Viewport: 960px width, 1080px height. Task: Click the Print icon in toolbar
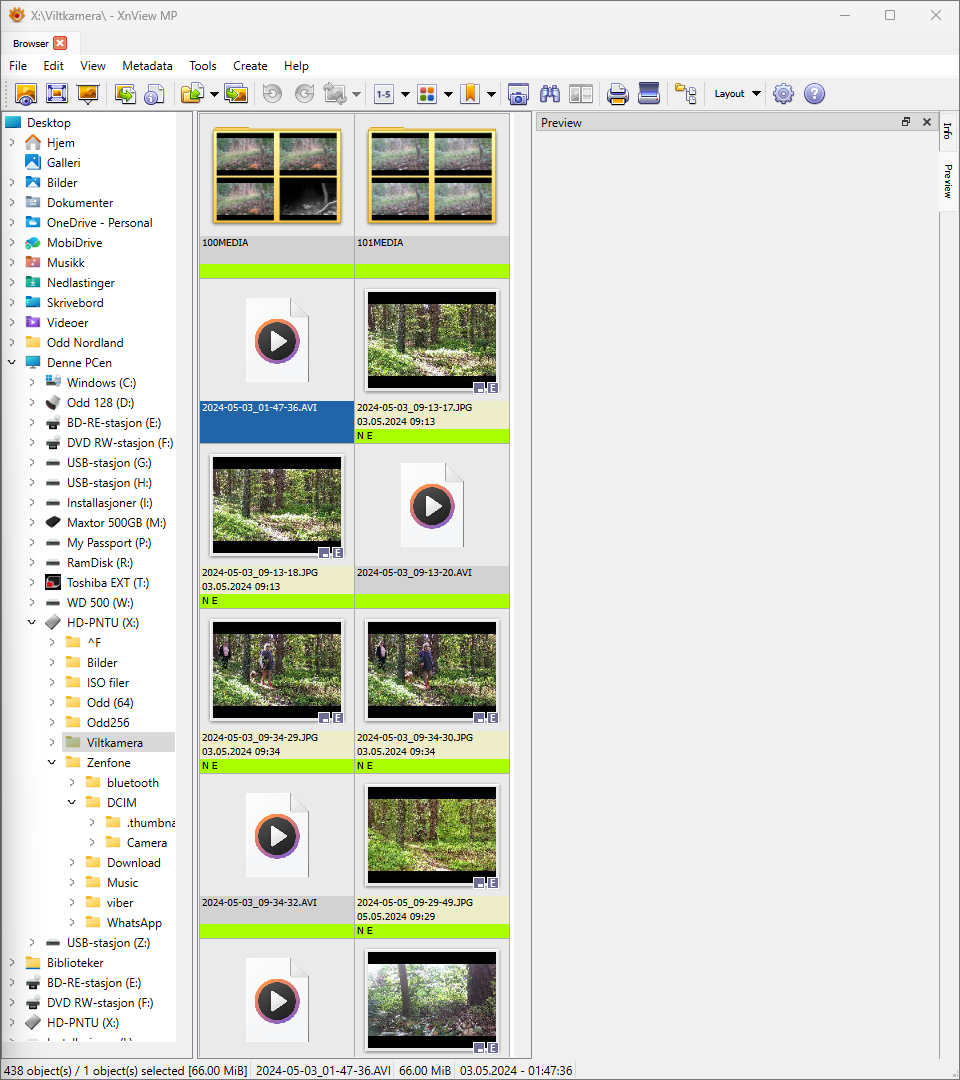coord(618,94)
